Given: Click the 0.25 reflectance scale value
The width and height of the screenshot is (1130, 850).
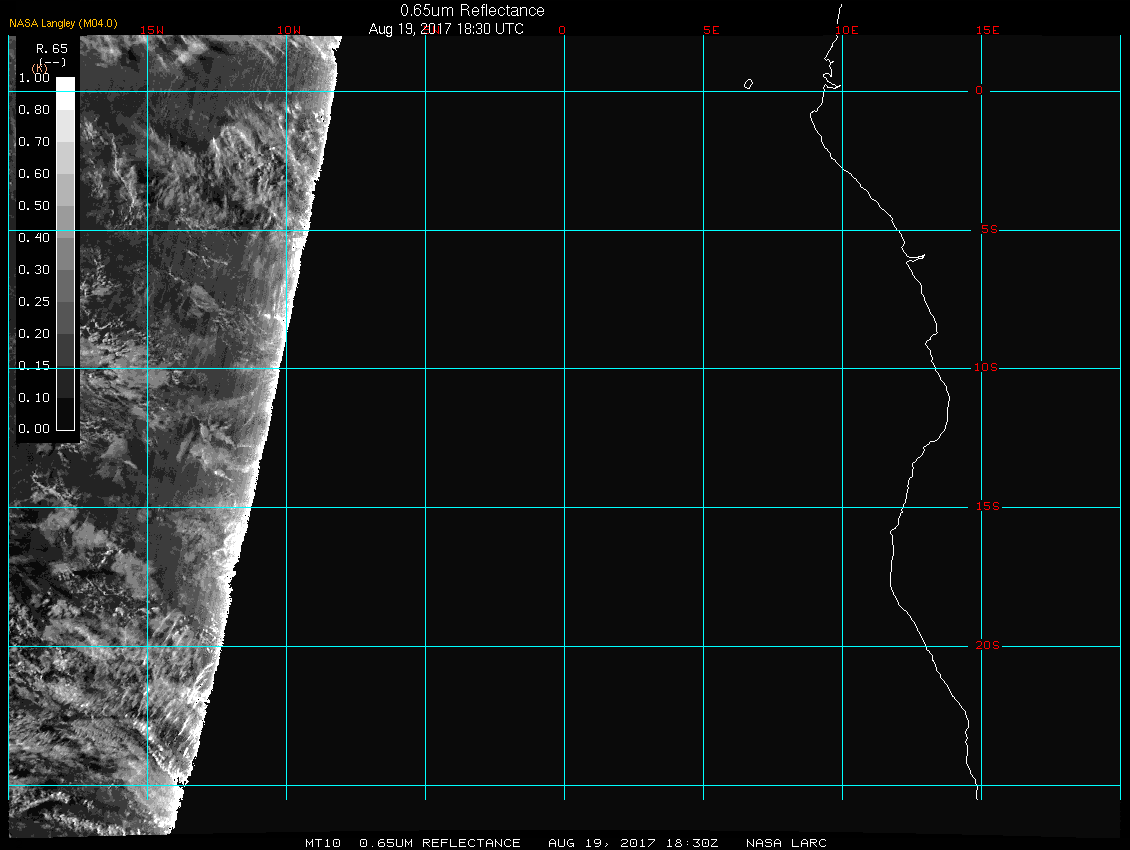Looking at the screenshot, I should pyautogui.click(x=34, y=301).
